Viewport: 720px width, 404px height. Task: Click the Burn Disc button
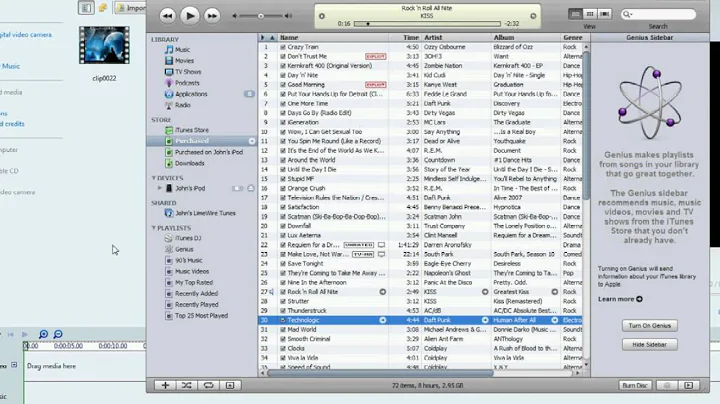pyautogui.click(x=635, y=385)
